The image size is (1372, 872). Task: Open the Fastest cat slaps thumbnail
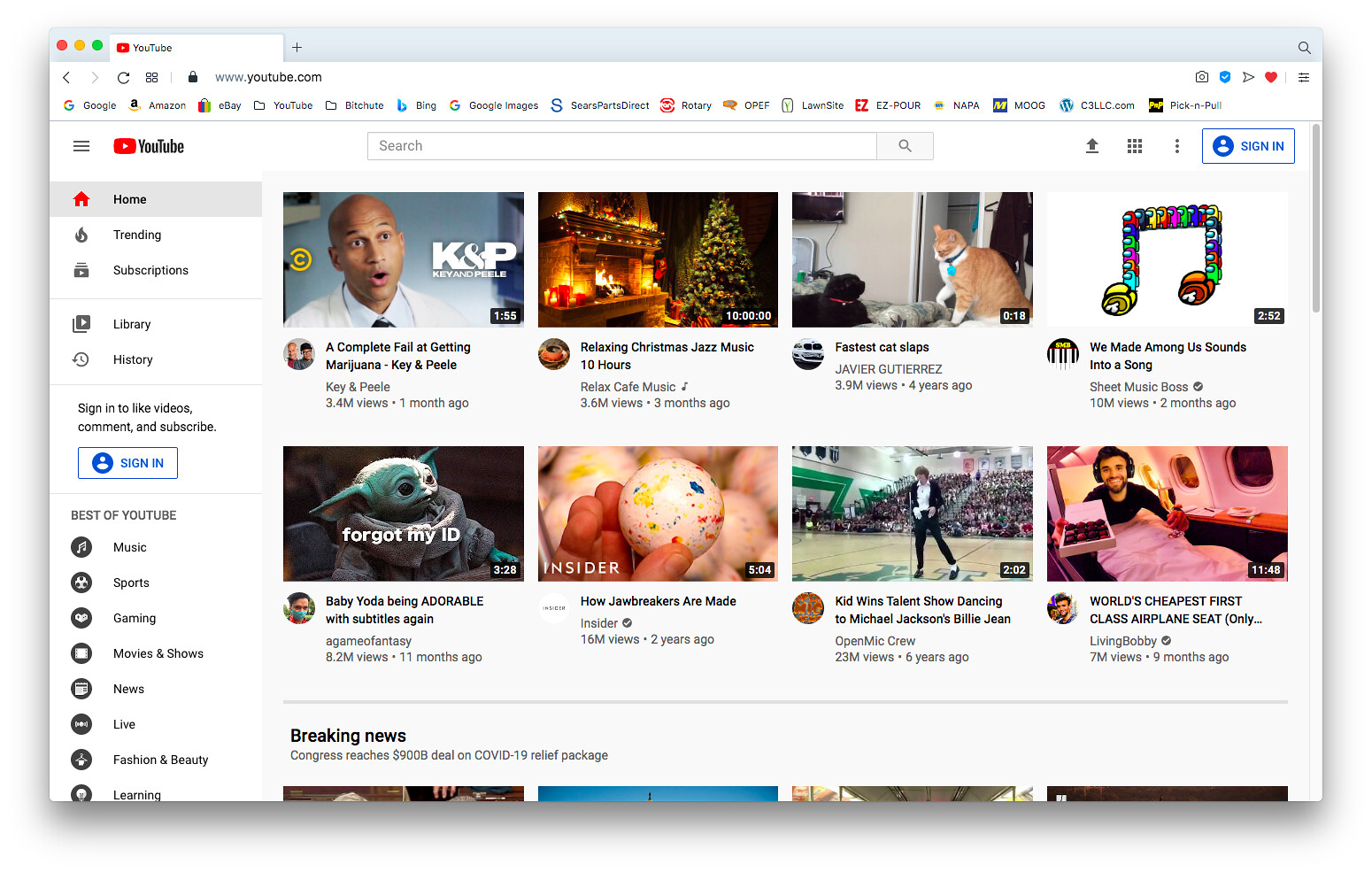(913, 259)
